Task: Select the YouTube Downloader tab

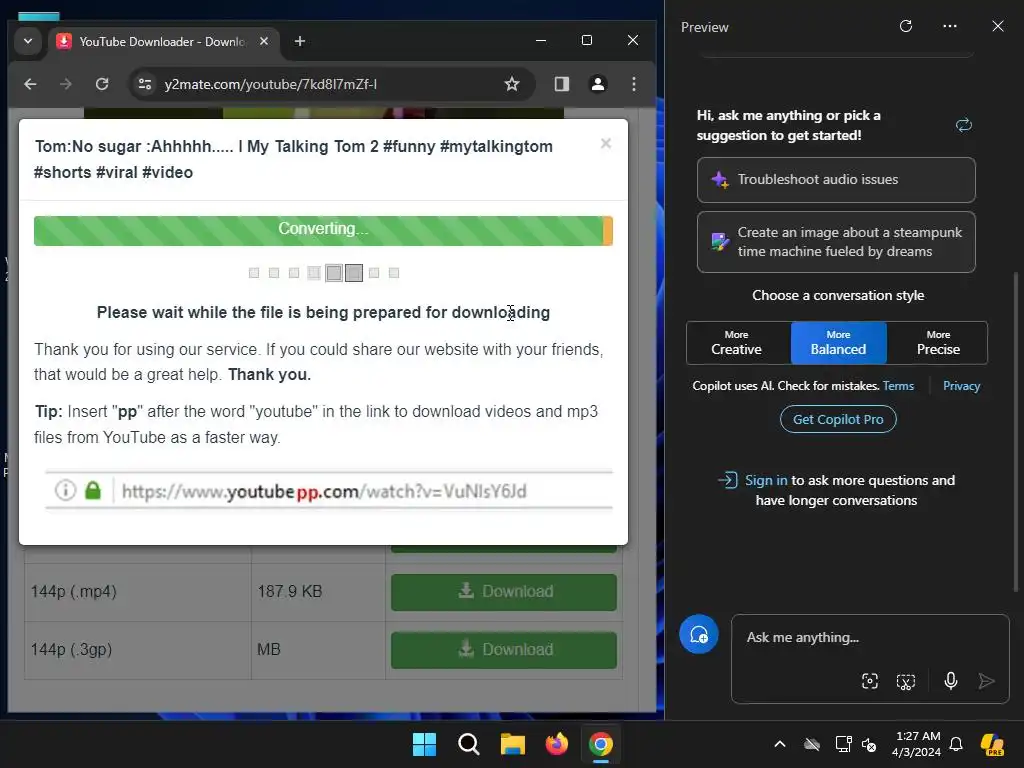Action: 163,42
